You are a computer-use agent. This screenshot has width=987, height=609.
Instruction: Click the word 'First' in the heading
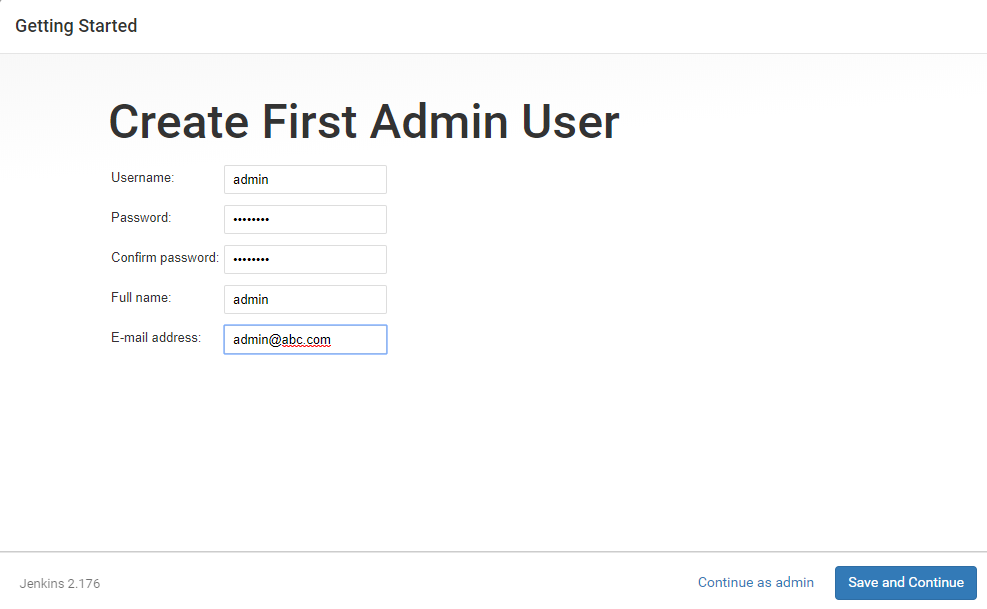pos(310,122)
